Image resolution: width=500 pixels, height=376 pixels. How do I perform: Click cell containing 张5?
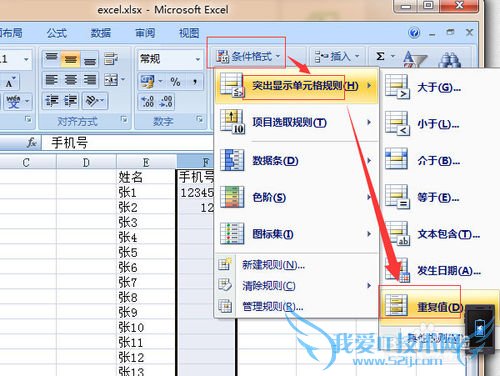click(x=146, y=252)
